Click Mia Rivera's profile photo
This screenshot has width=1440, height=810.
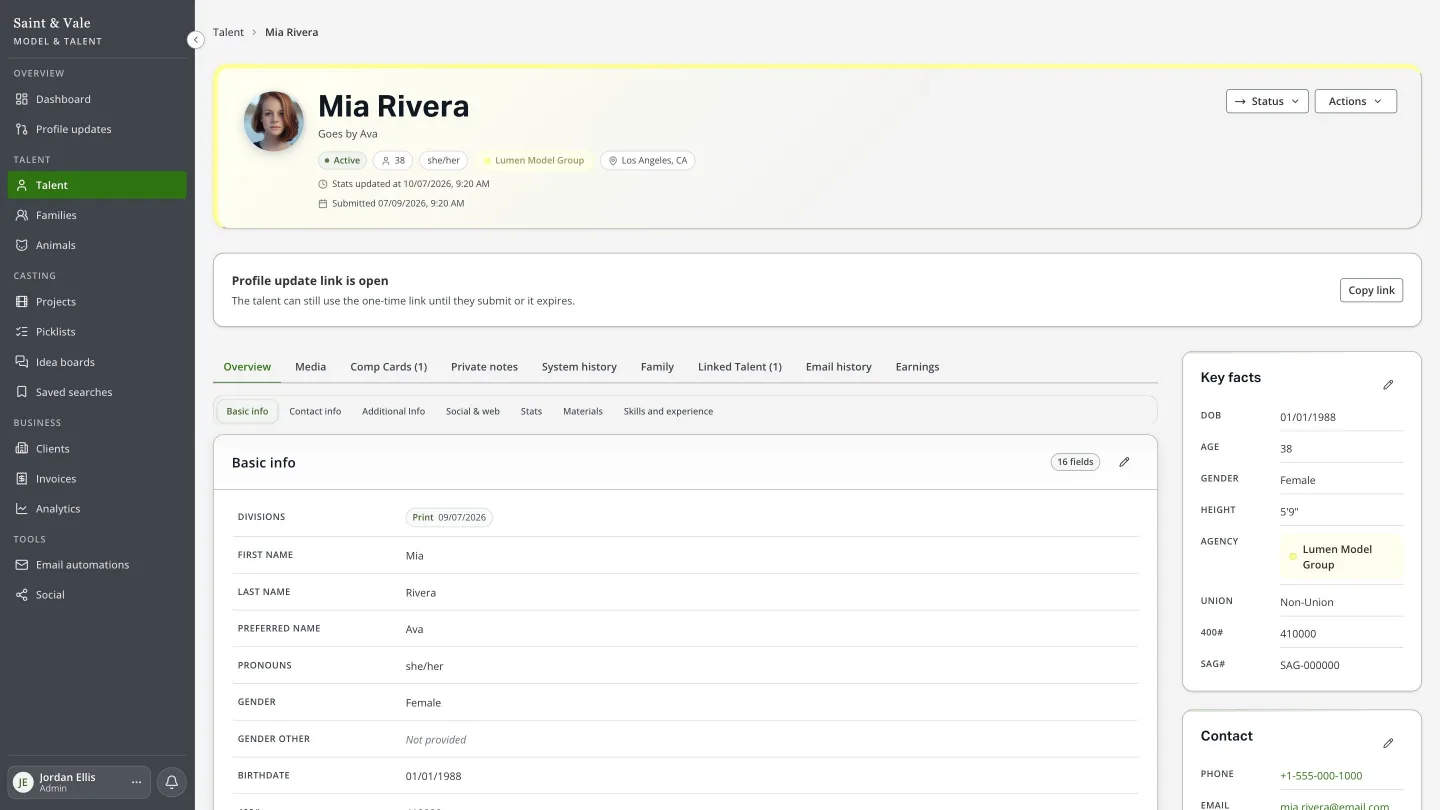click(x=274, y=121)
